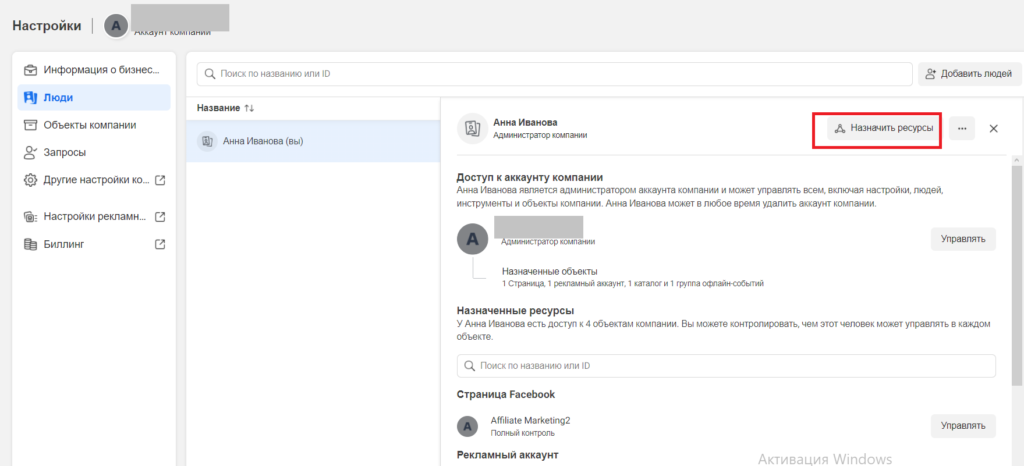Click the Affiliate Marketing2 page avatar

point(467,426)
